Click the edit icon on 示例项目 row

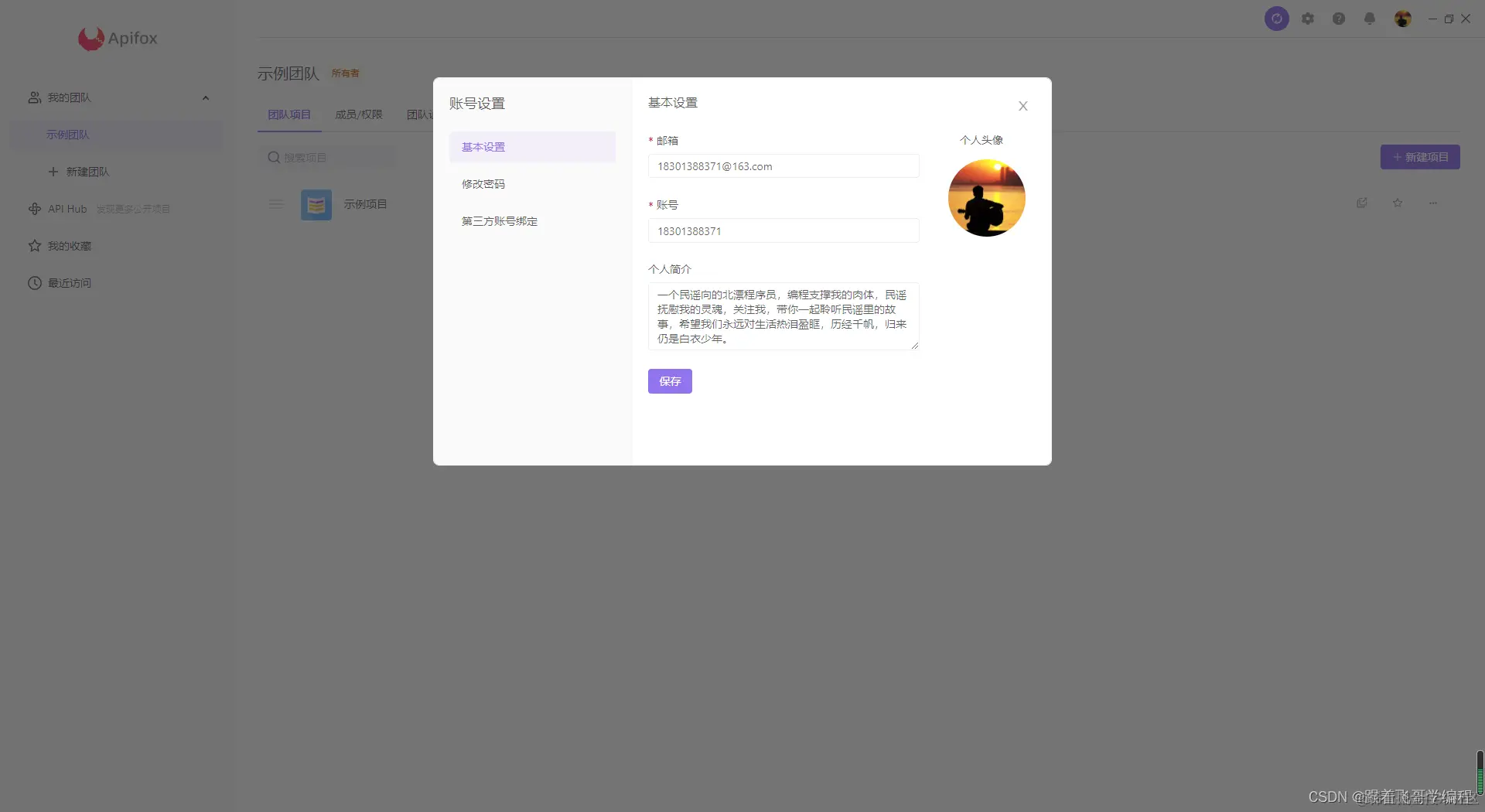click(1362, 203)
